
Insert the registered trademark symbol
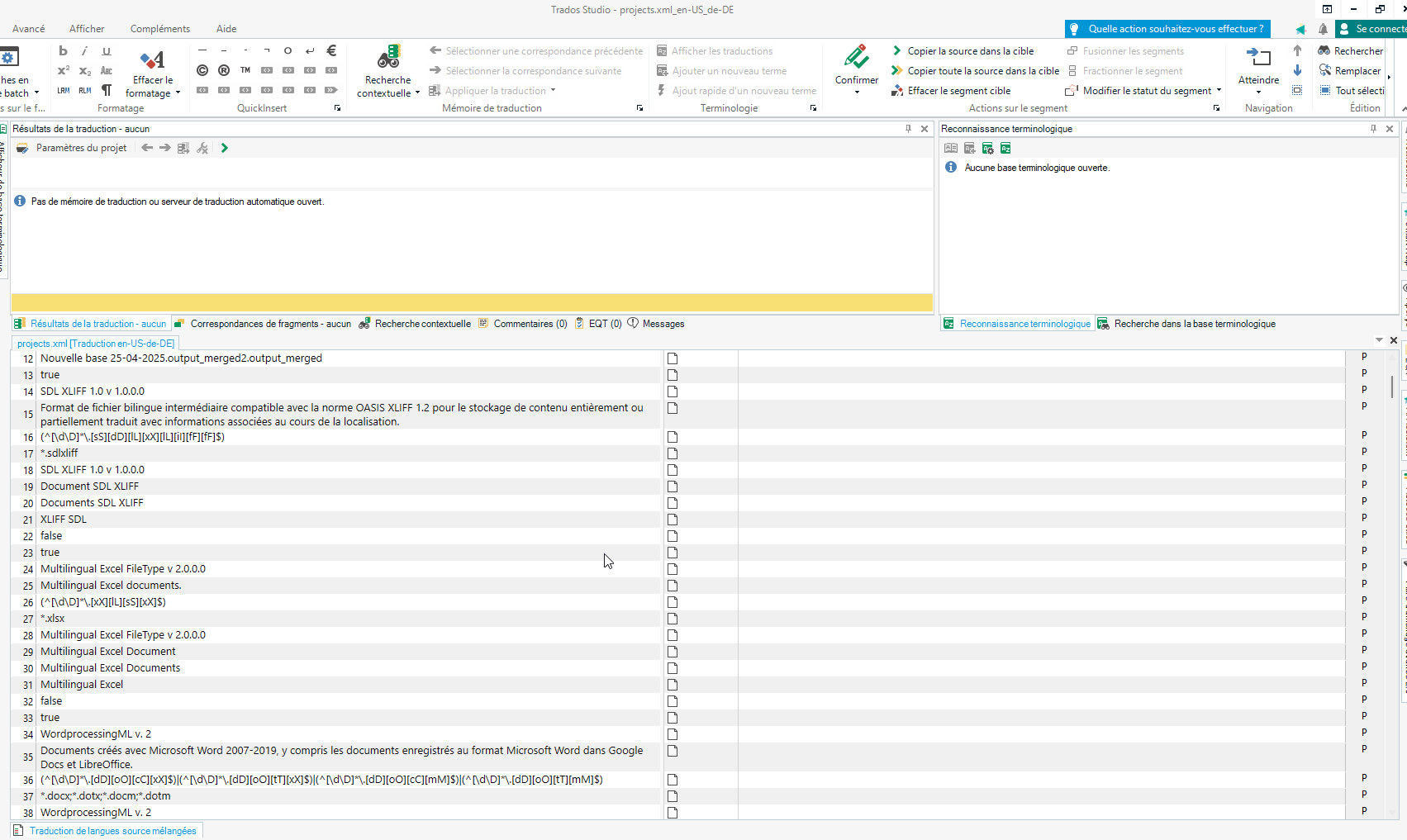pos(224,70)
